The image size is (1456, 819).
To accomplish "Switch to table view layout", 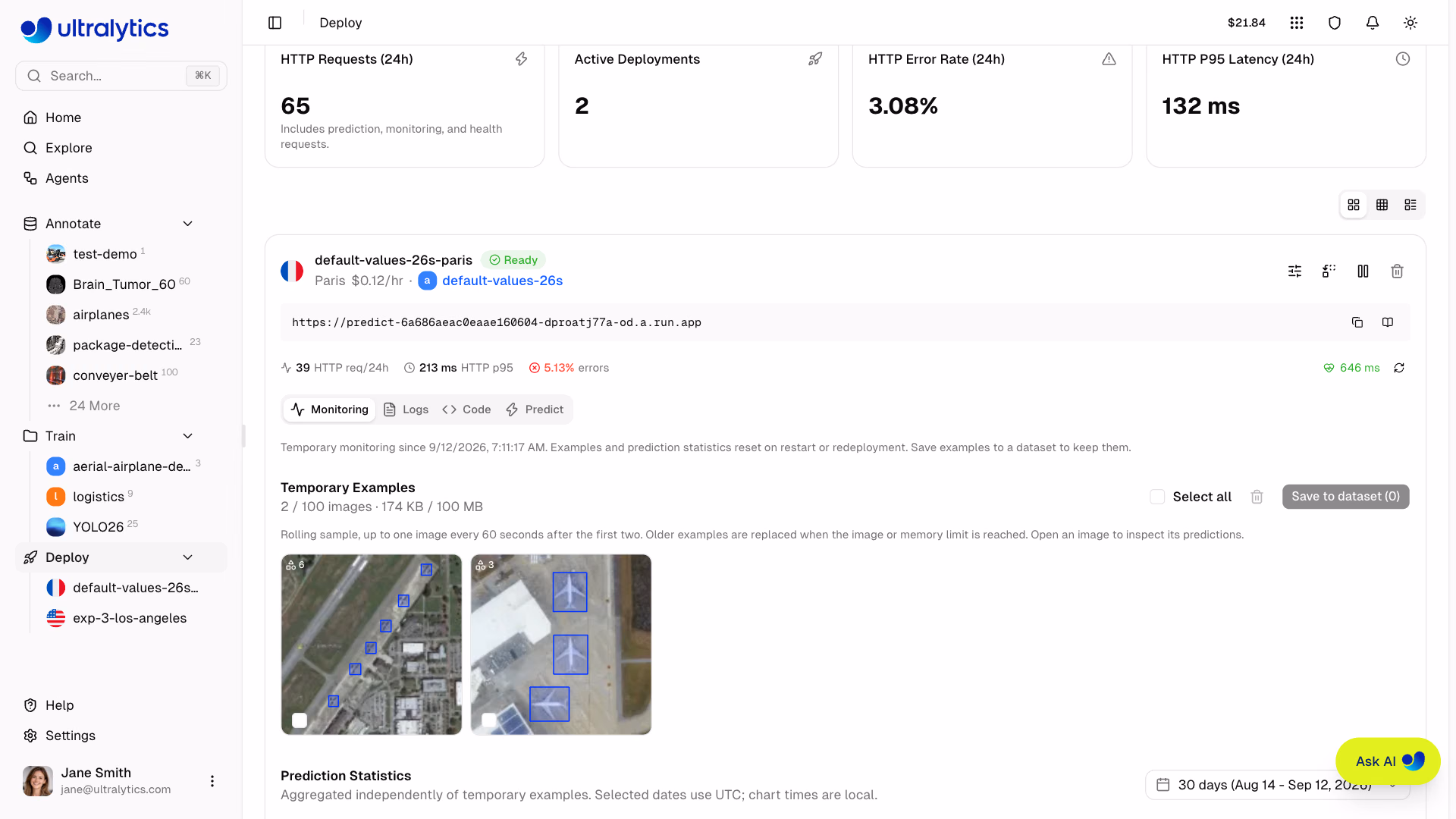I will pos(1382,205).
